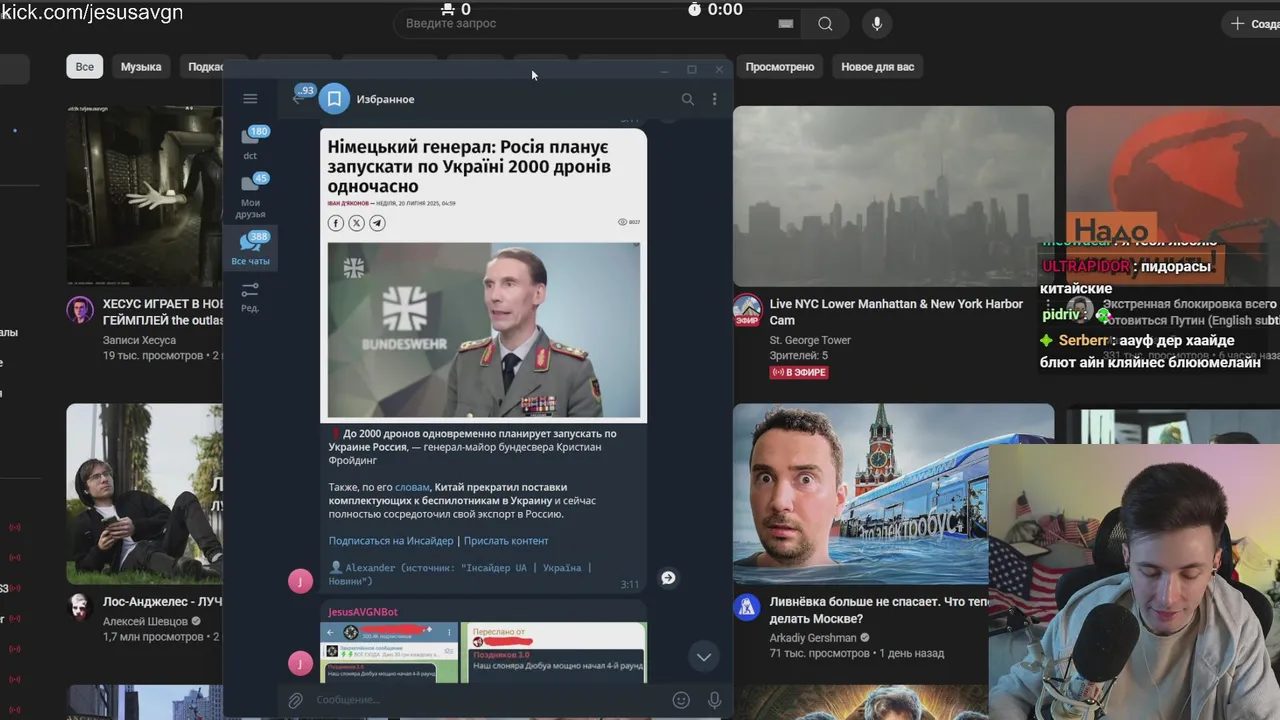This screenshot has height=720, width=1280.
Task: Open the Записи Хесуса channel
Action: 139,340
